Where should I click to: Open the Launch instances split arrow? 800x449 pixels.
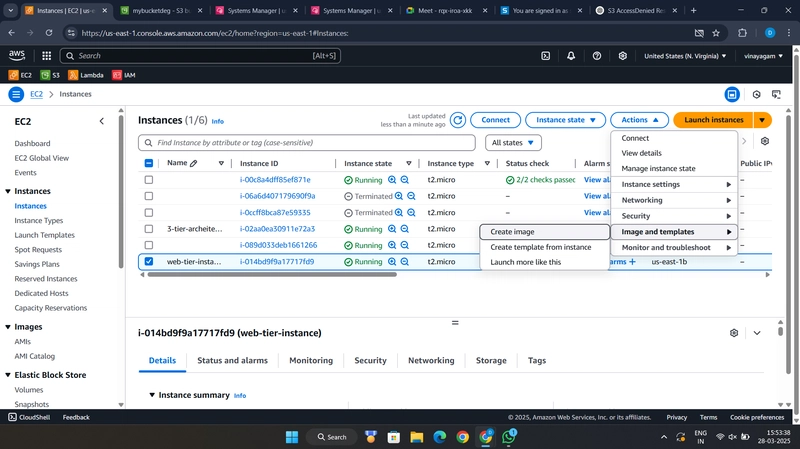[x=762, y=120]
